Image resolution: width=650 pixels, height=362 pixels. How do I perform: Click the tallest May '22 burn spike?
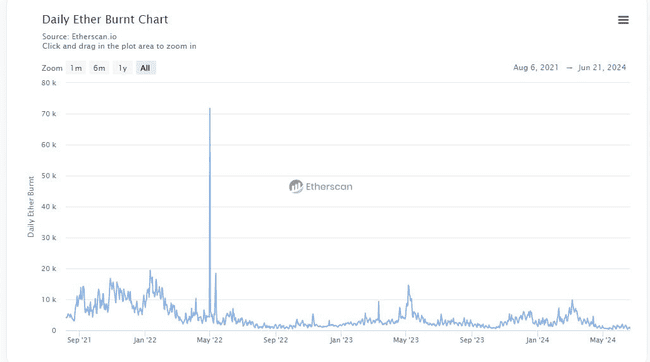click(210, 109)
